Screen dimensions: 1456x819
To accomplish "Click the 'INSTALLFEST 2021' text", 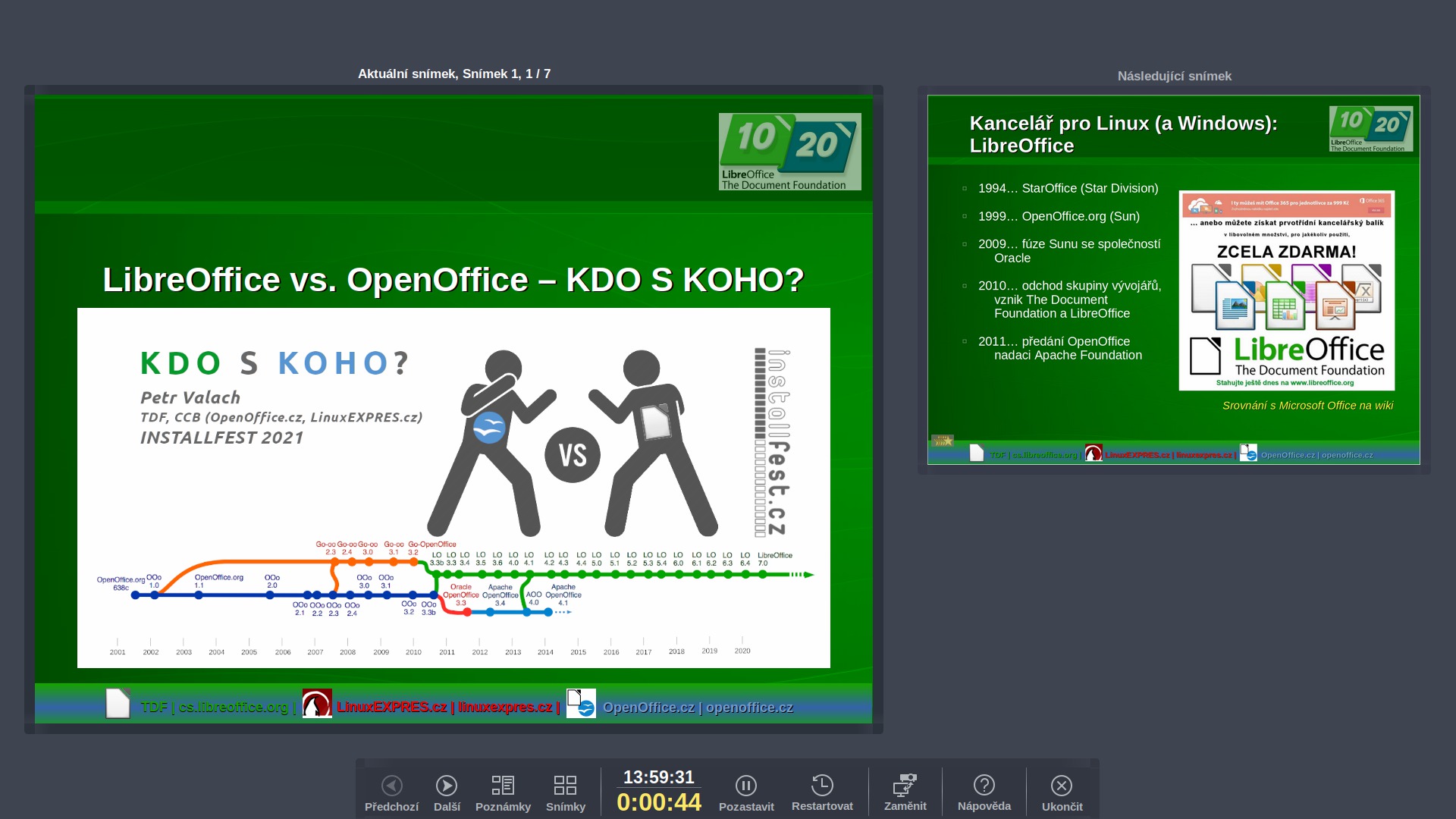I will (x=221, y=438).
